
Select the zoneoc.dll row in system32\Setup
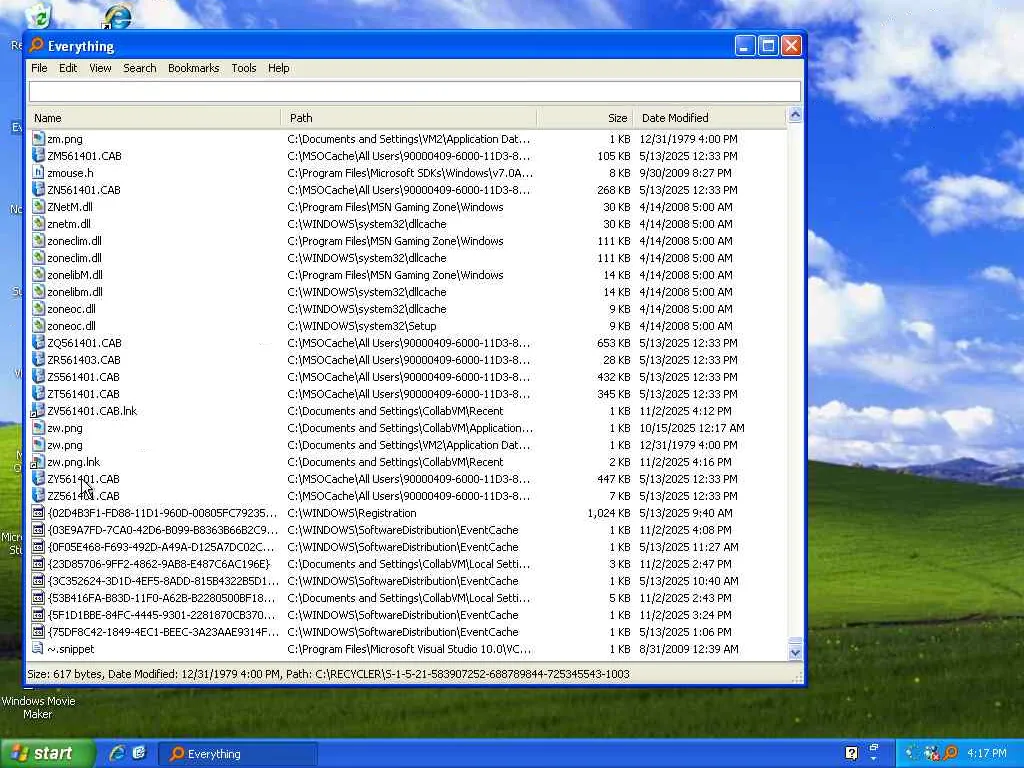(408, 326)
